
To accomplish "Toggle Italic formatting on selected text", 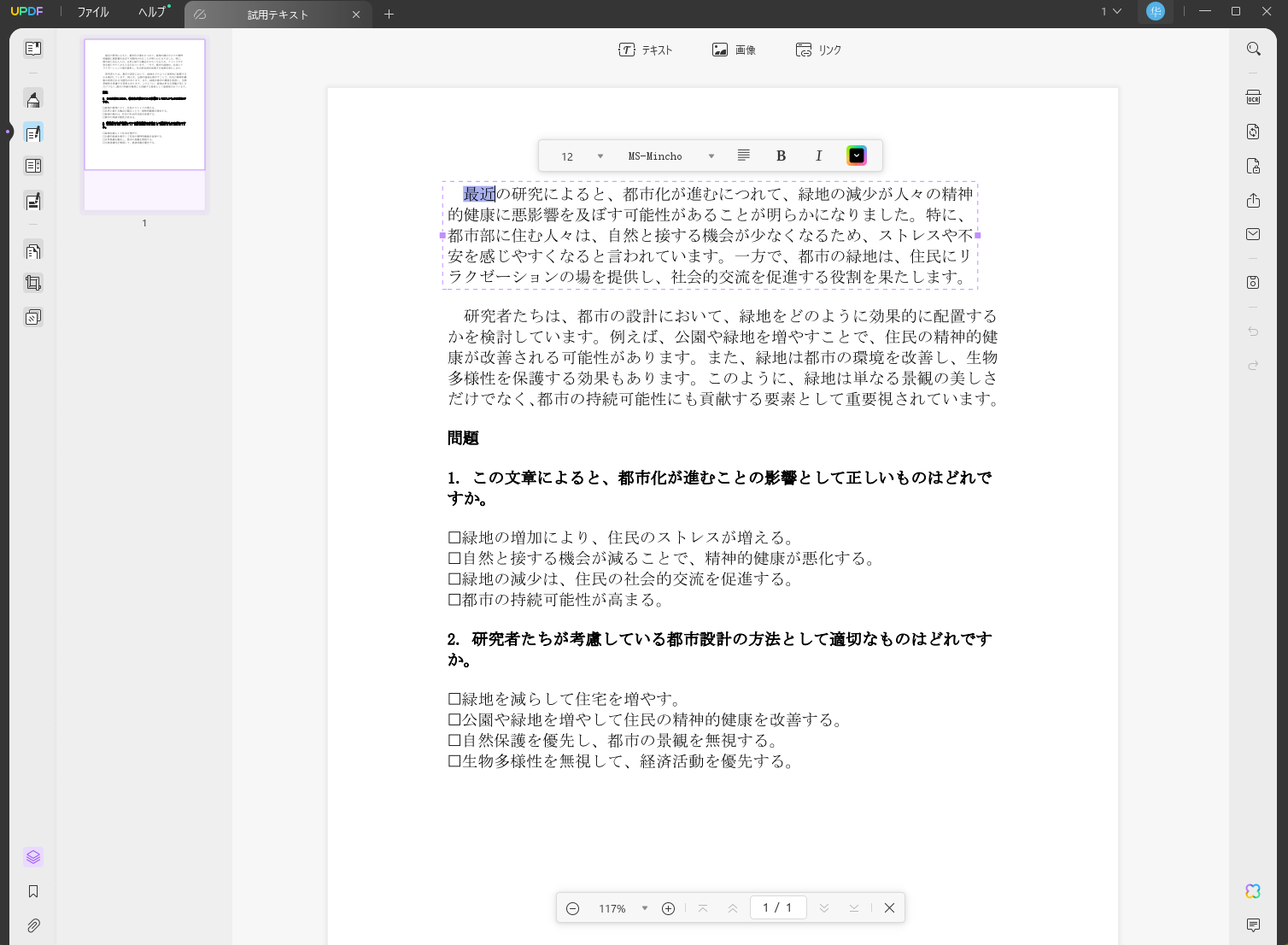I will pyautogui.click(x=818, y=156).
